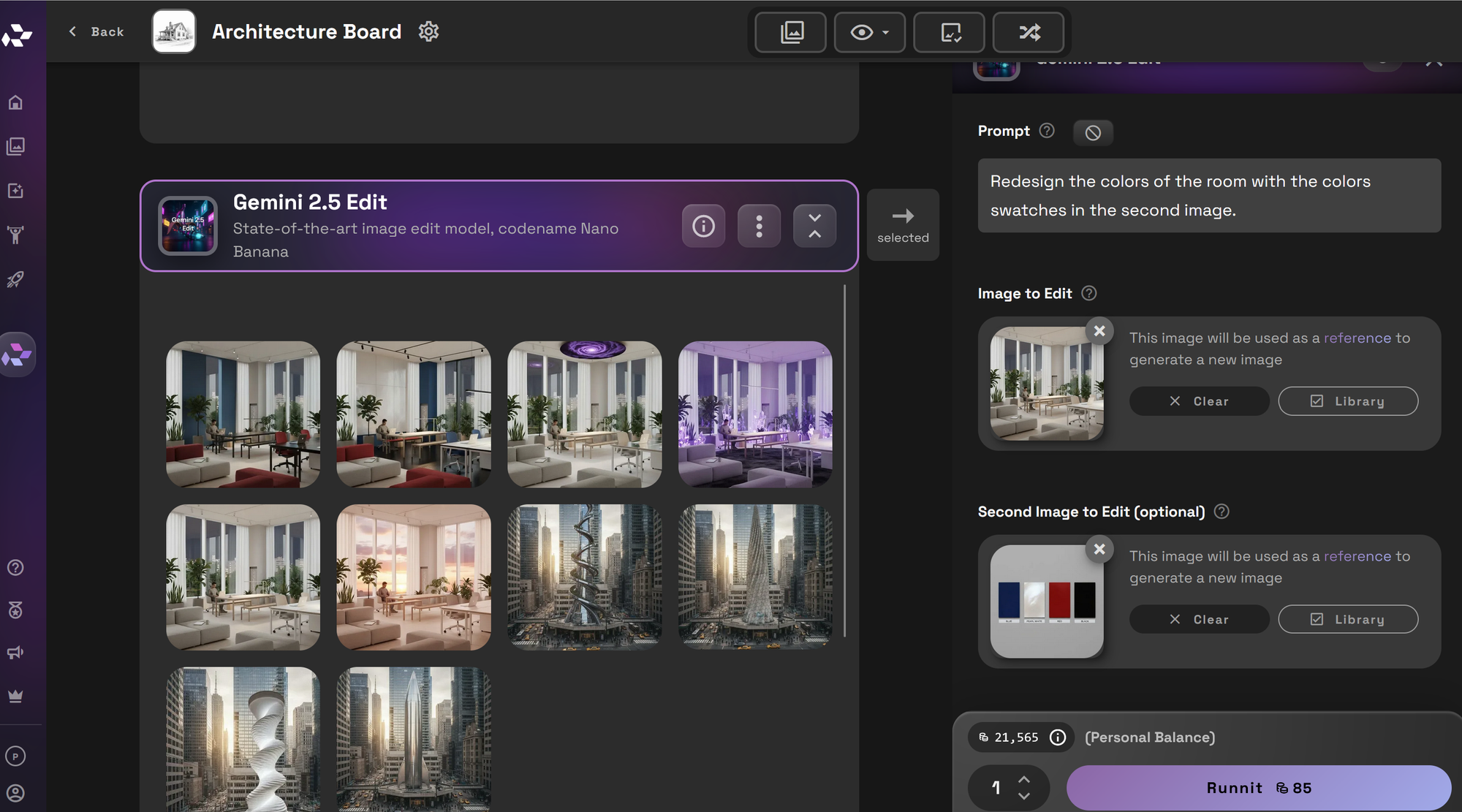The width and height of the screenshot is (1462, 812).
Task: Open help for Second Image to Edit
Action: pos(1222,512)
